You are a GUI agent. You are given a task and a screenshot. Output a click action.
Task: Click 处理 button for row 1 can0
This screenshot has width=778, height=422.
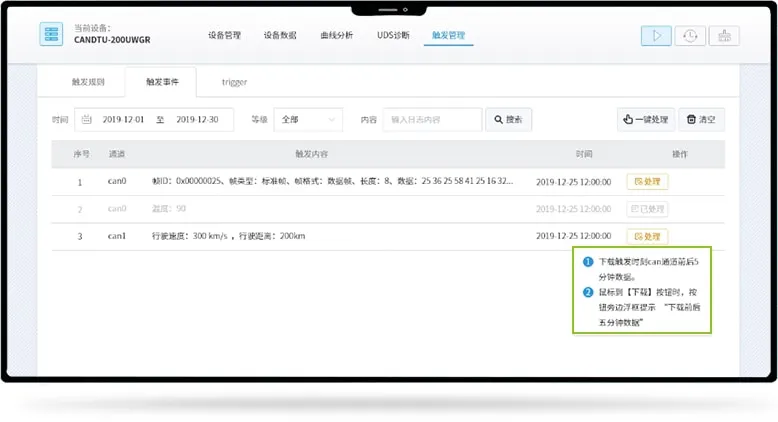647,182
